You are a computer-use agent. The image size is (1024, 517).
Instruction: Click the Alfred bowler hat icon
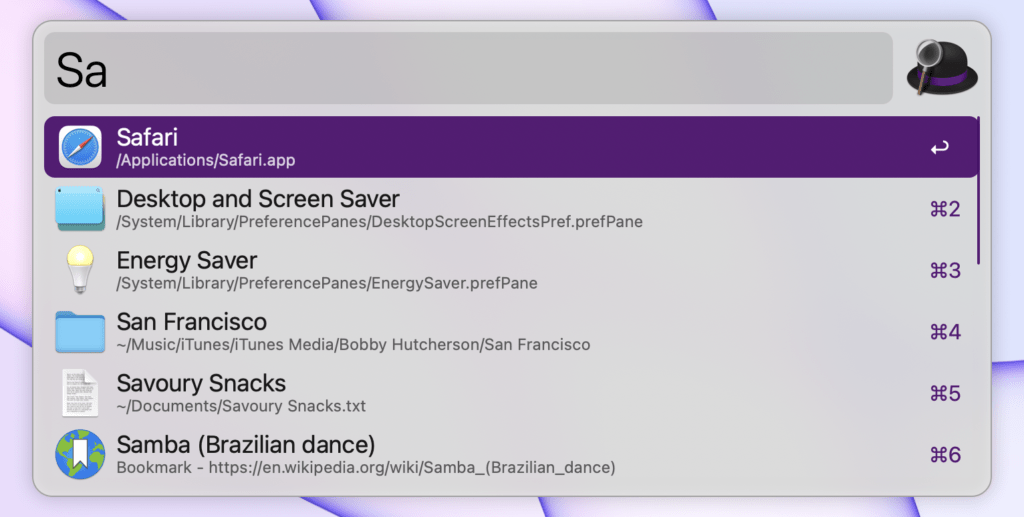pos(942,68)
